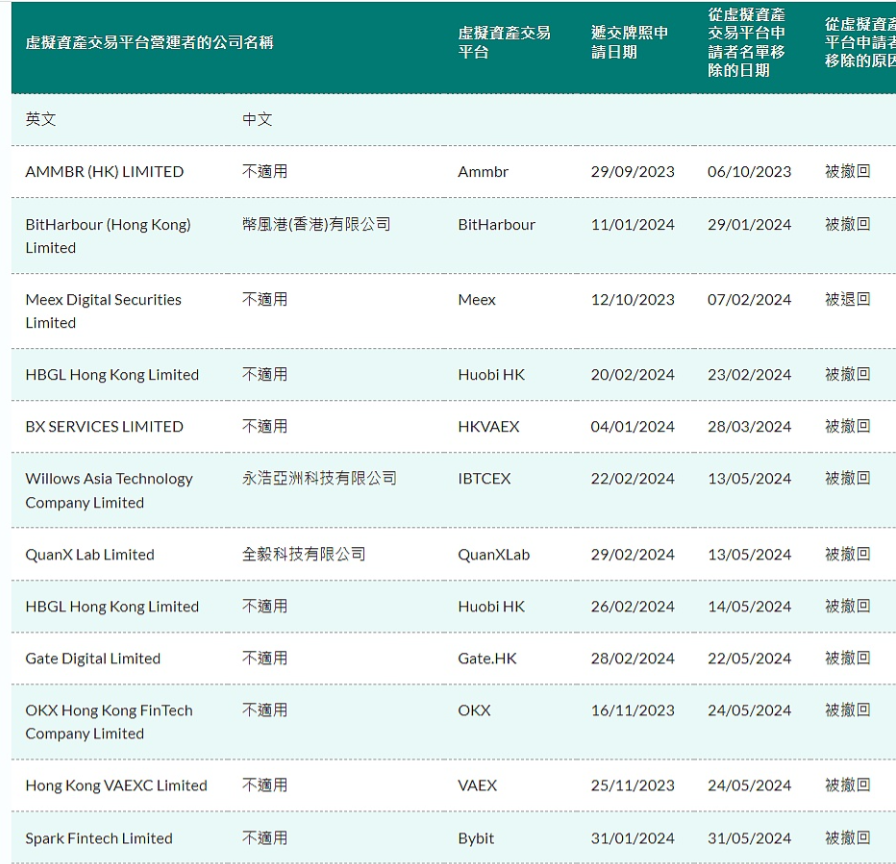The height and width of the screenshot is (864, 896).
Task: Select QuanX Lab Limited in the table
Action: pos(89,555)
